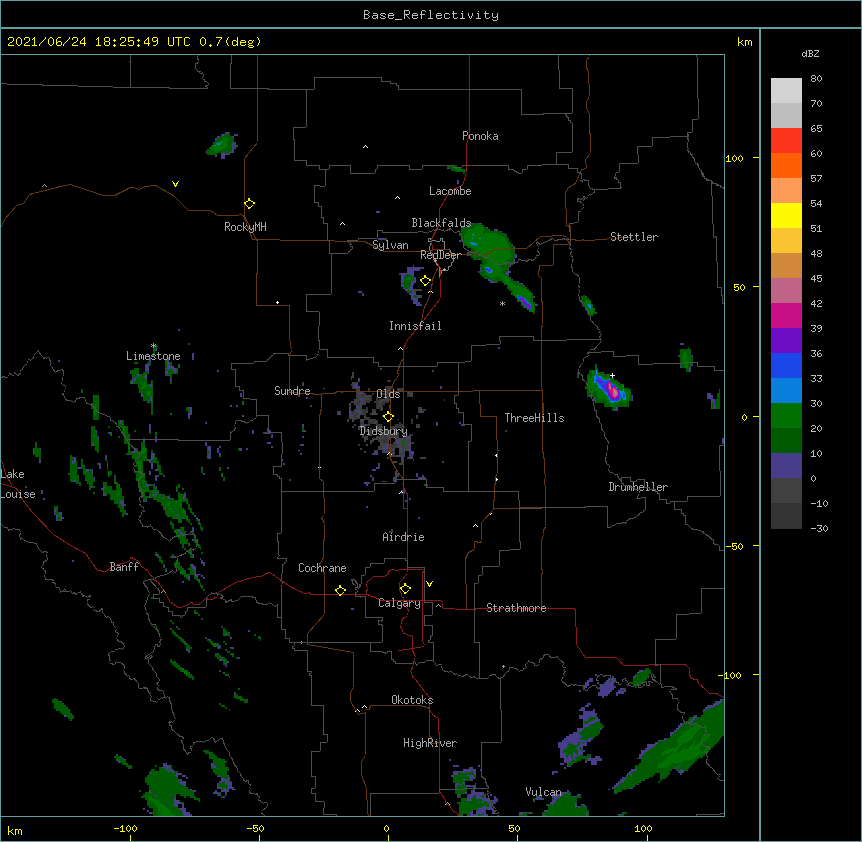Click the Blackfalds label

click(x=441, y=223)
